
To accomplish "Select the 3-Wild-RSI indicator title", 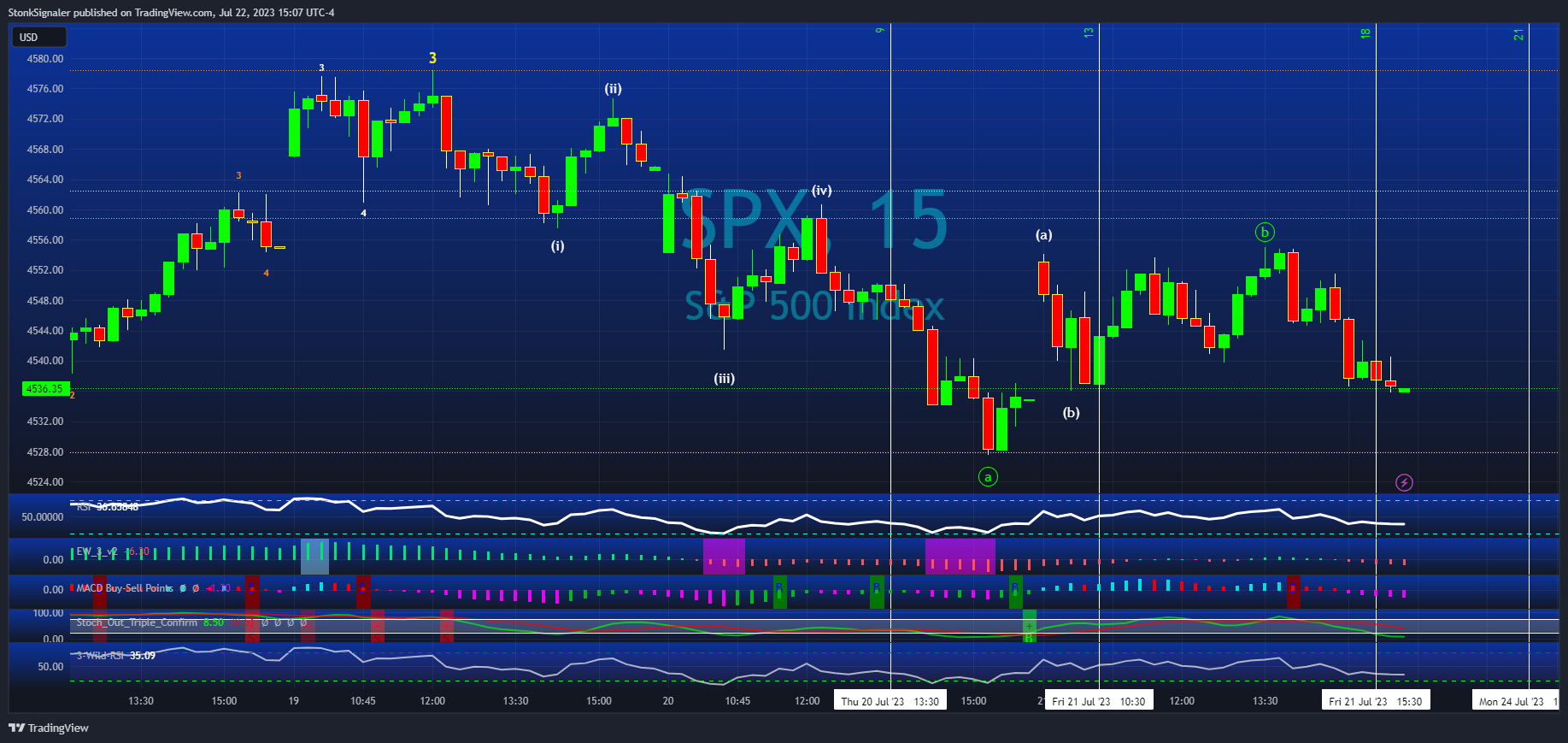I will (101, 656).
